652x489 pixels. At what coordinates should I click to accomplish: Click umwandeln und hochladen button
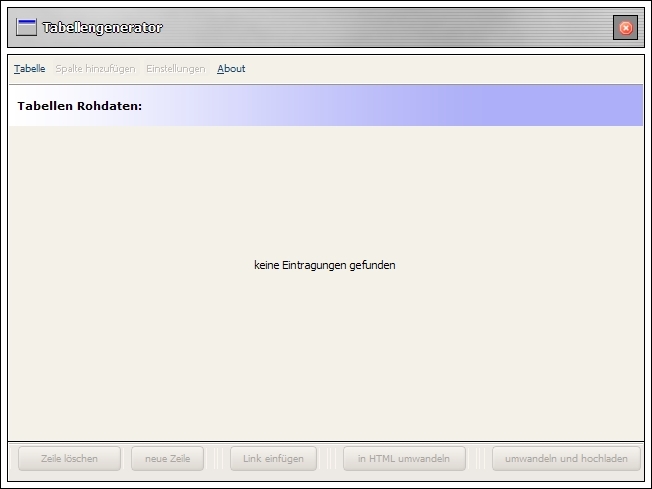click(x=566, y=459)
